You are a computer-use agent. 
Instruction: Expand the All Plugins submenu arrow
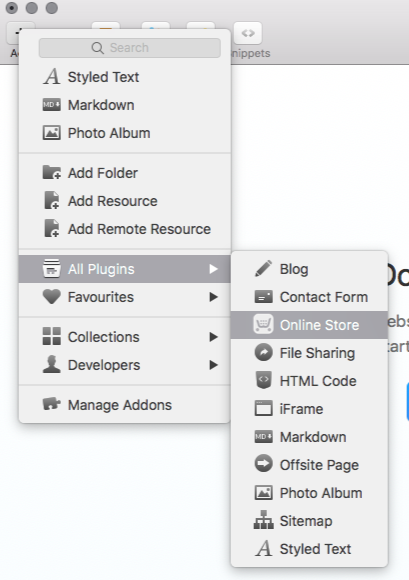click(213, 269)
